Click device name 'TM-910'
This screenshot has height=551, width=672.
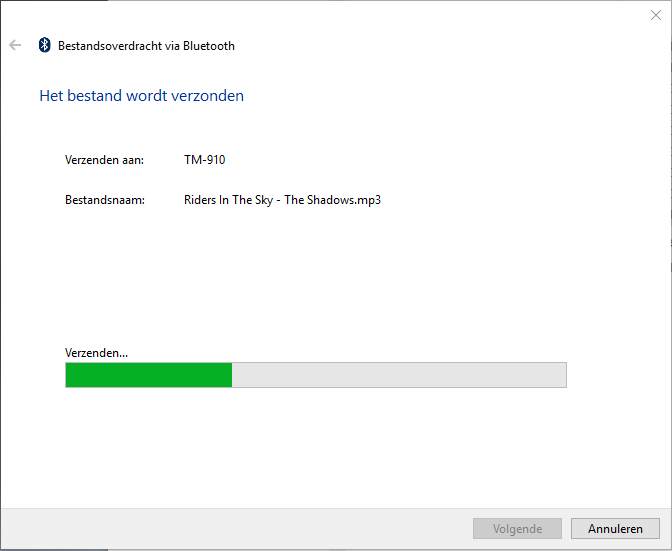[204, 160]
